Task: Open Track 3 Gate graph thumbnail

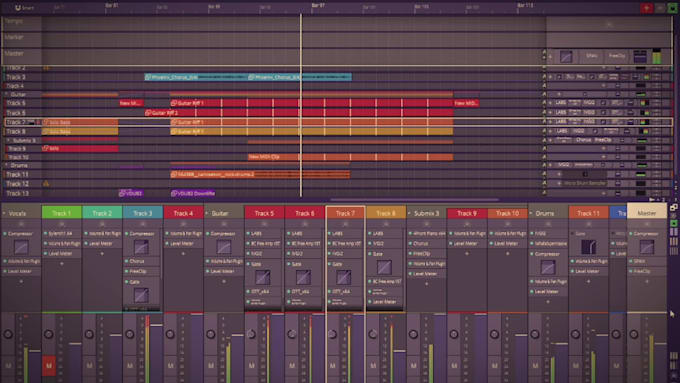Action: pyautogui.click(x=141, y=295)
